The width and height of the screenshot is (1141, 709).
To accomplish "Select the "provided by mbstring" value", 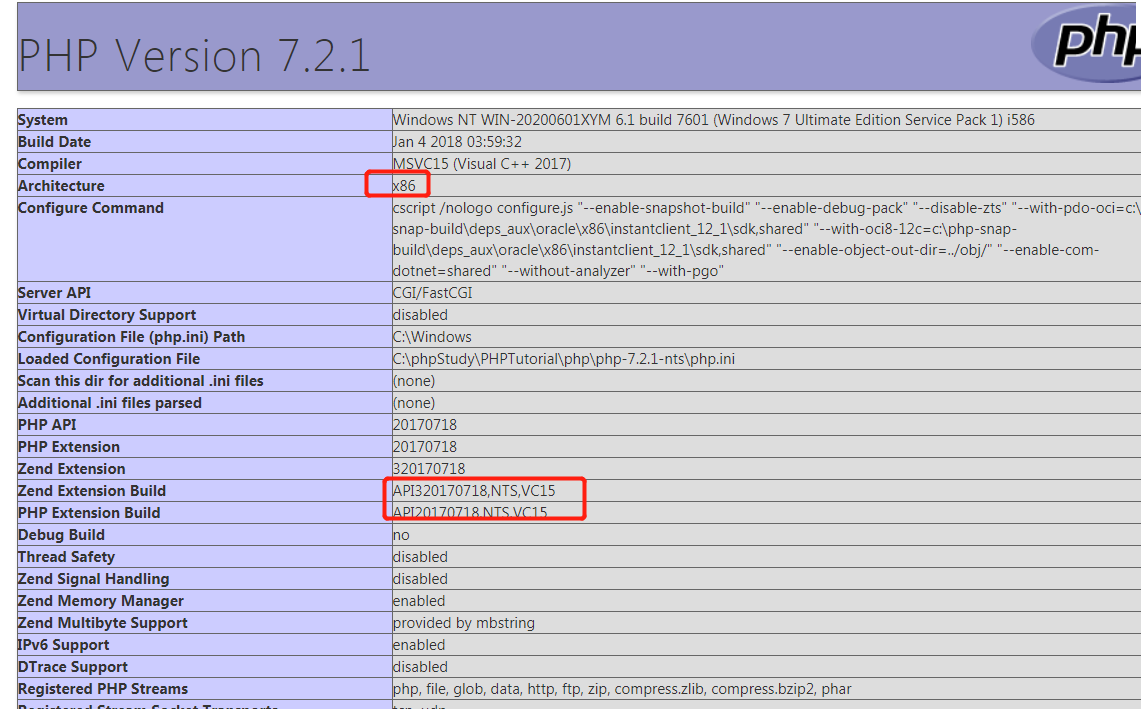I will (x=464, y=623).
